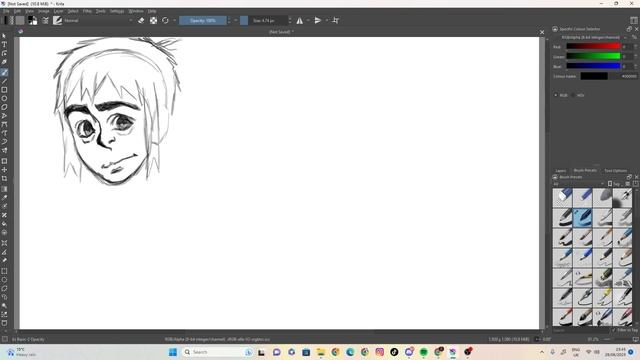The width and height of the screenshot is (640, 360).
Task: Open the blending mode Normal dropdown
Action: pyautogui.click(x=99, y=20)
